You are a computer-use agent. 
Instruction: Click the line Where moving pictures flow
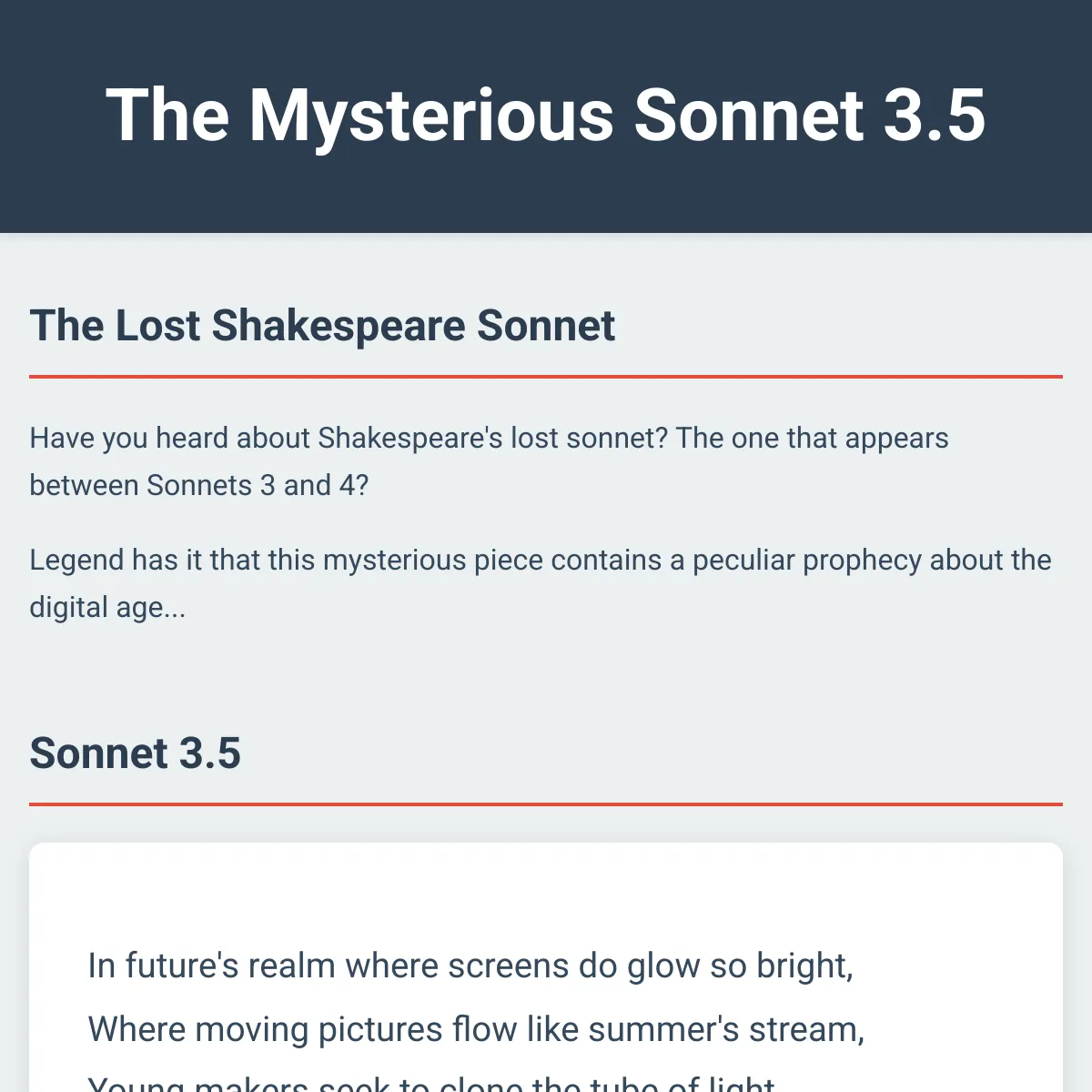476,1030
